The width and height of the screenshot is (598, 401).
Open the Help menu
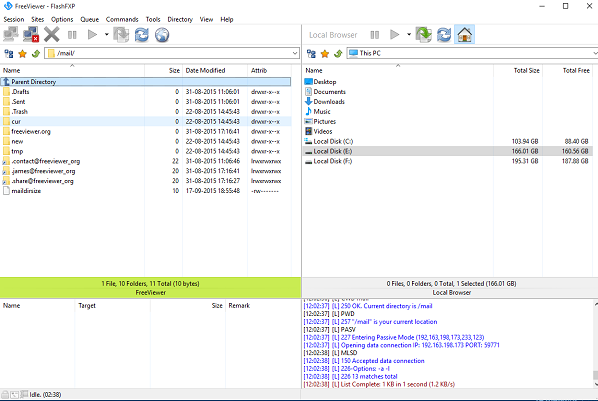(x=227, y=19)
